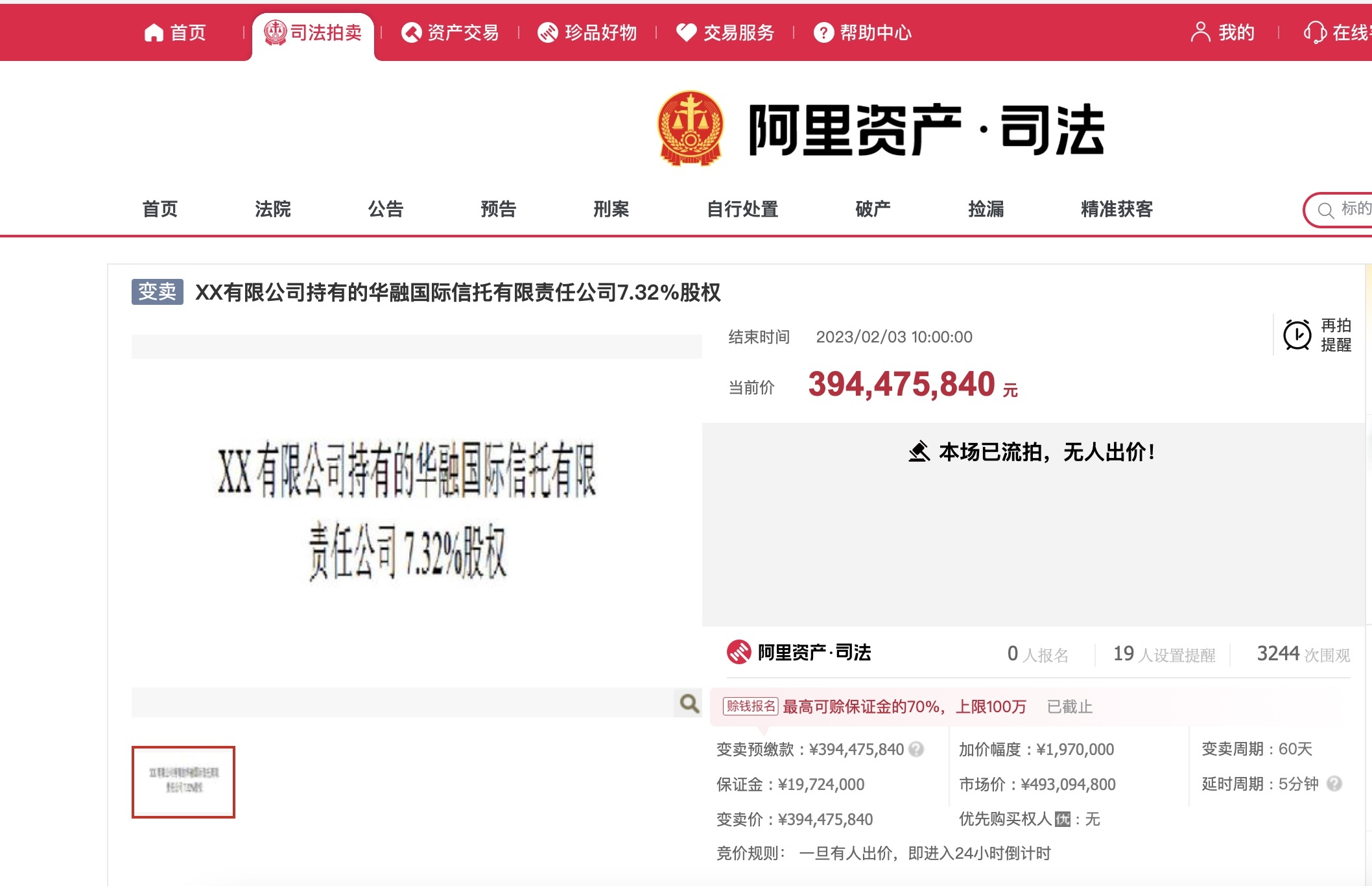Click the 我的 person icon
Image resolution: width=1372 pixels, height=886 pixels.
coord(1201,31)
